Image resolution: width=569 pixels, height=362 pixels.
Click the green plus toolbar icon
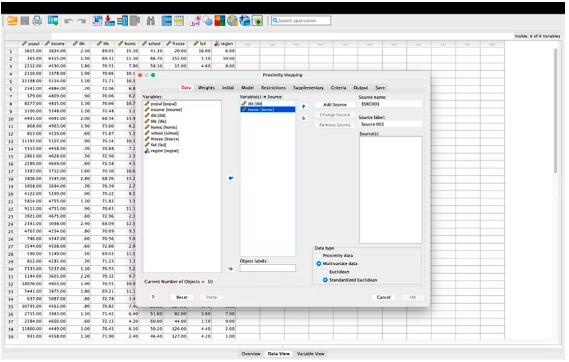click(x=257, y=21)
